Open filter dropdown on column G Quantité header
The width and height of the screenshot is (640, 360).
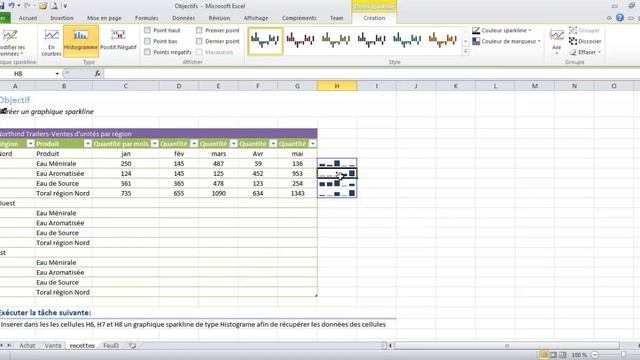coord(312,144)
